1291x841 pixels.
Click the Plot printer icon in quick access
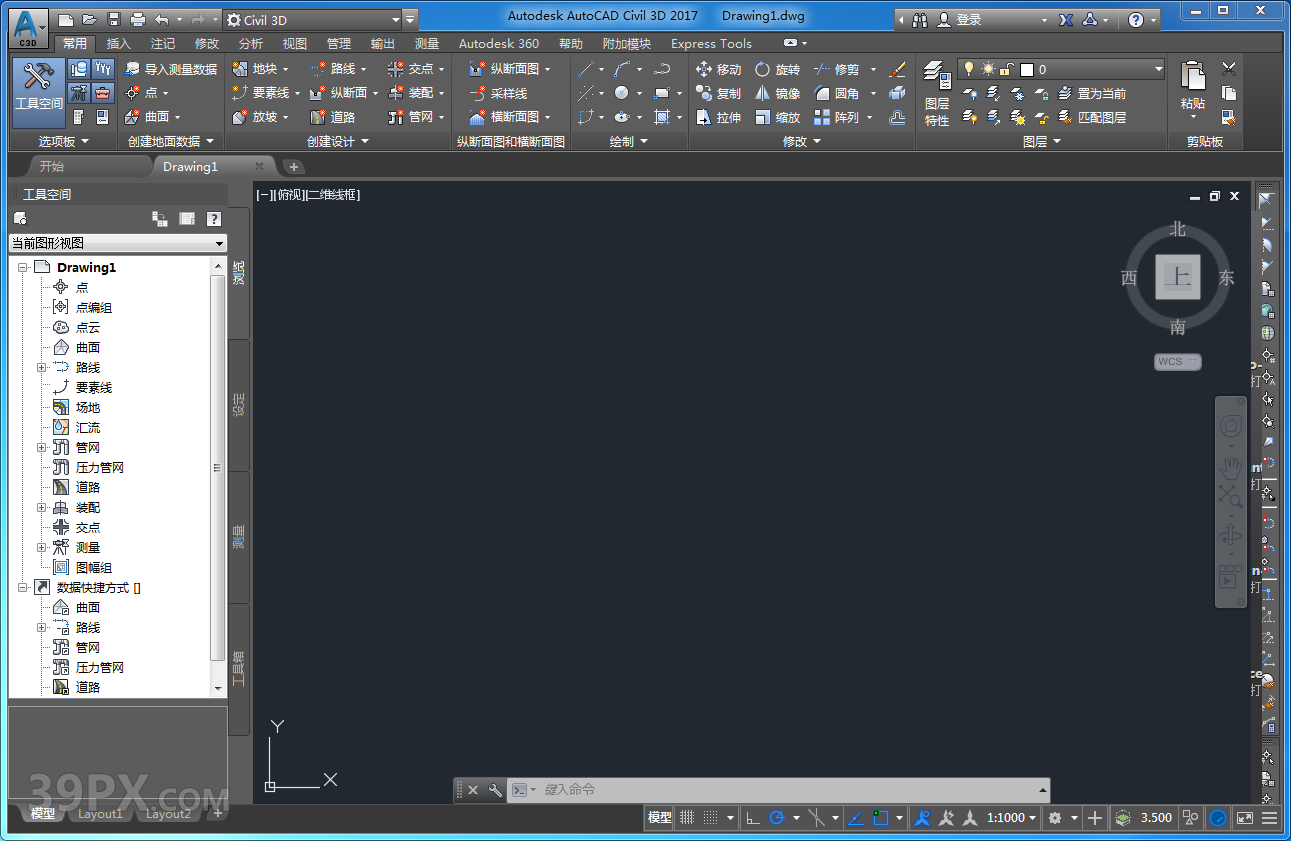[137, 19]
